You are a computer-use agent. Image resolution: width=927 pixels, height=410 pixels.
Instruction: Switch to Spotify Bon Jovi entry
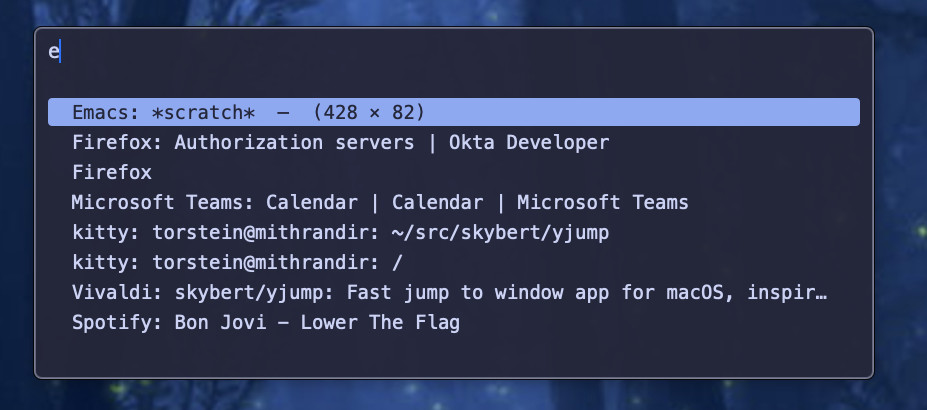[266, 322]
